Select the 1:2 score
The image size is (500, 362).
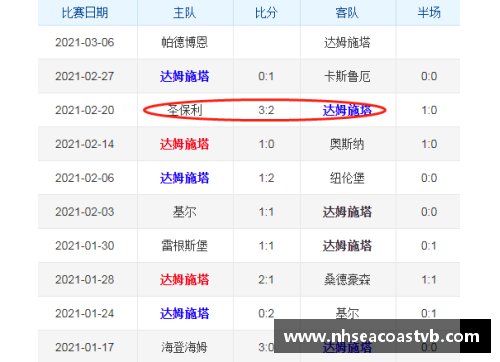[x=266, y=178]
